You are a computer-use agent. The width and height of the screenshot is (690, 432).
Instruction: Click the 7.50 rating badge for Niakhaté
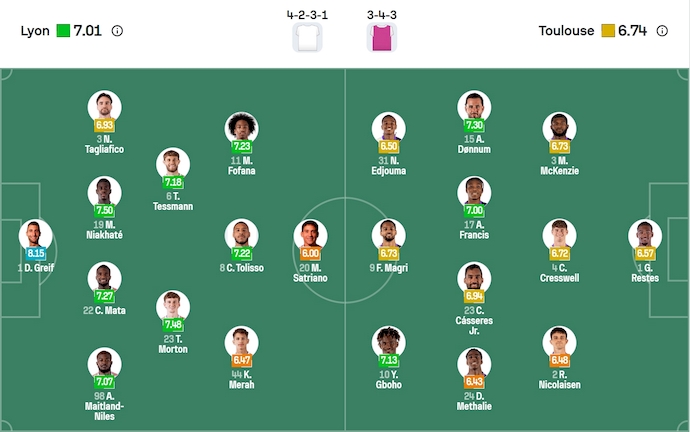pyautogui.click(x=104, y=211)
